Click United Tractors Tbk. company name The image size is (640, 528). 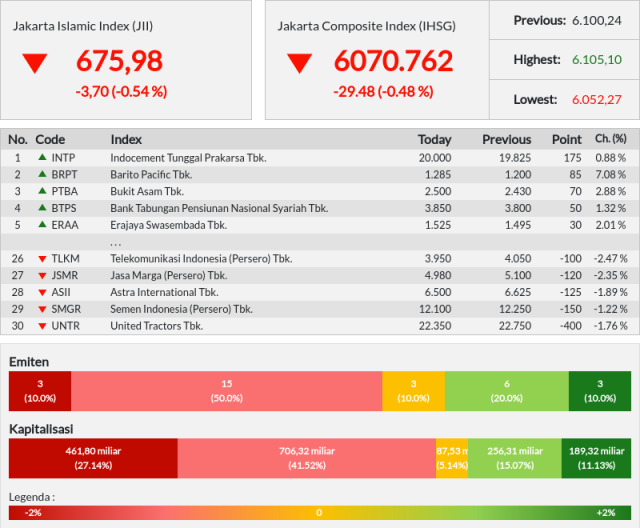point(156,326)
